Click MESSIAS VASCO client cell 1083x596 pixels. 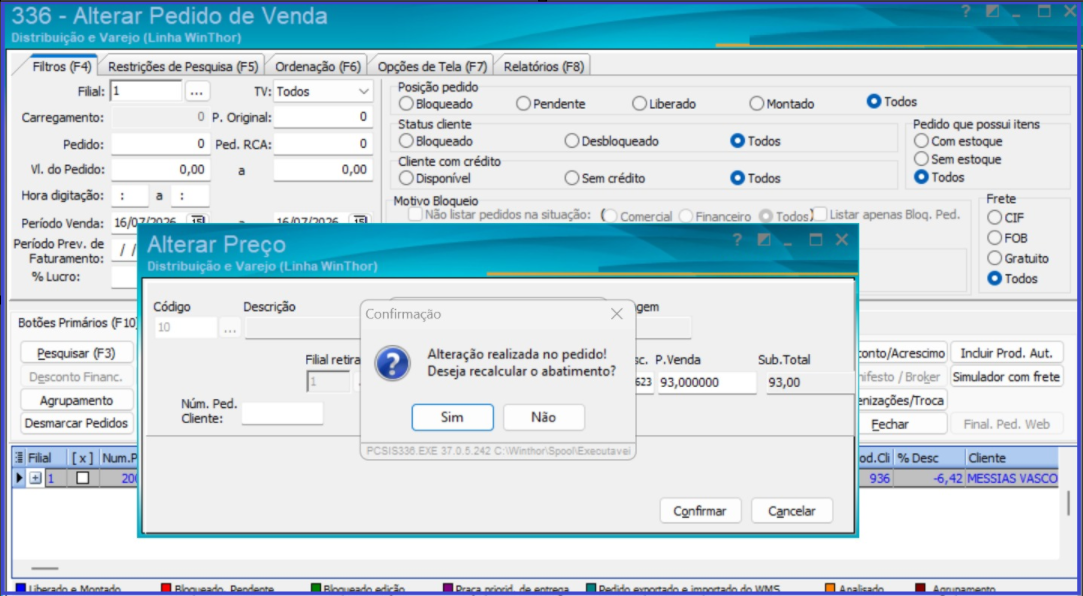[x=1012, y=478]
